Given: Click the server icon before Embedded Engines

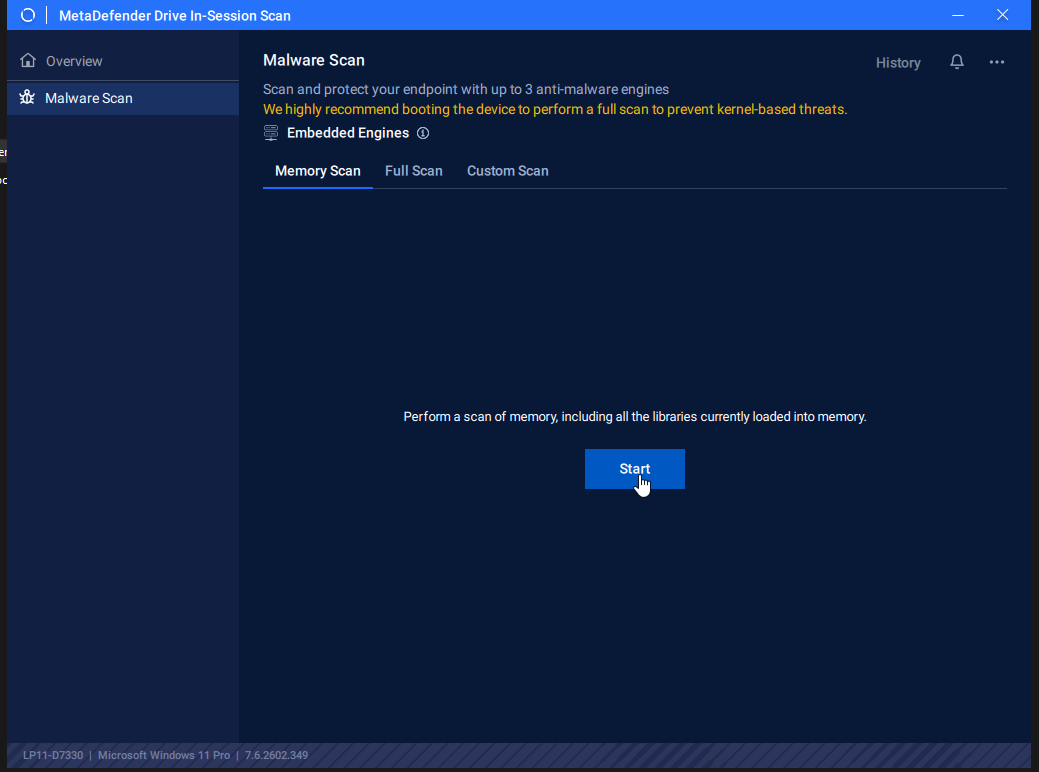Looking at the screenshot, I should [x=271, y=133].
